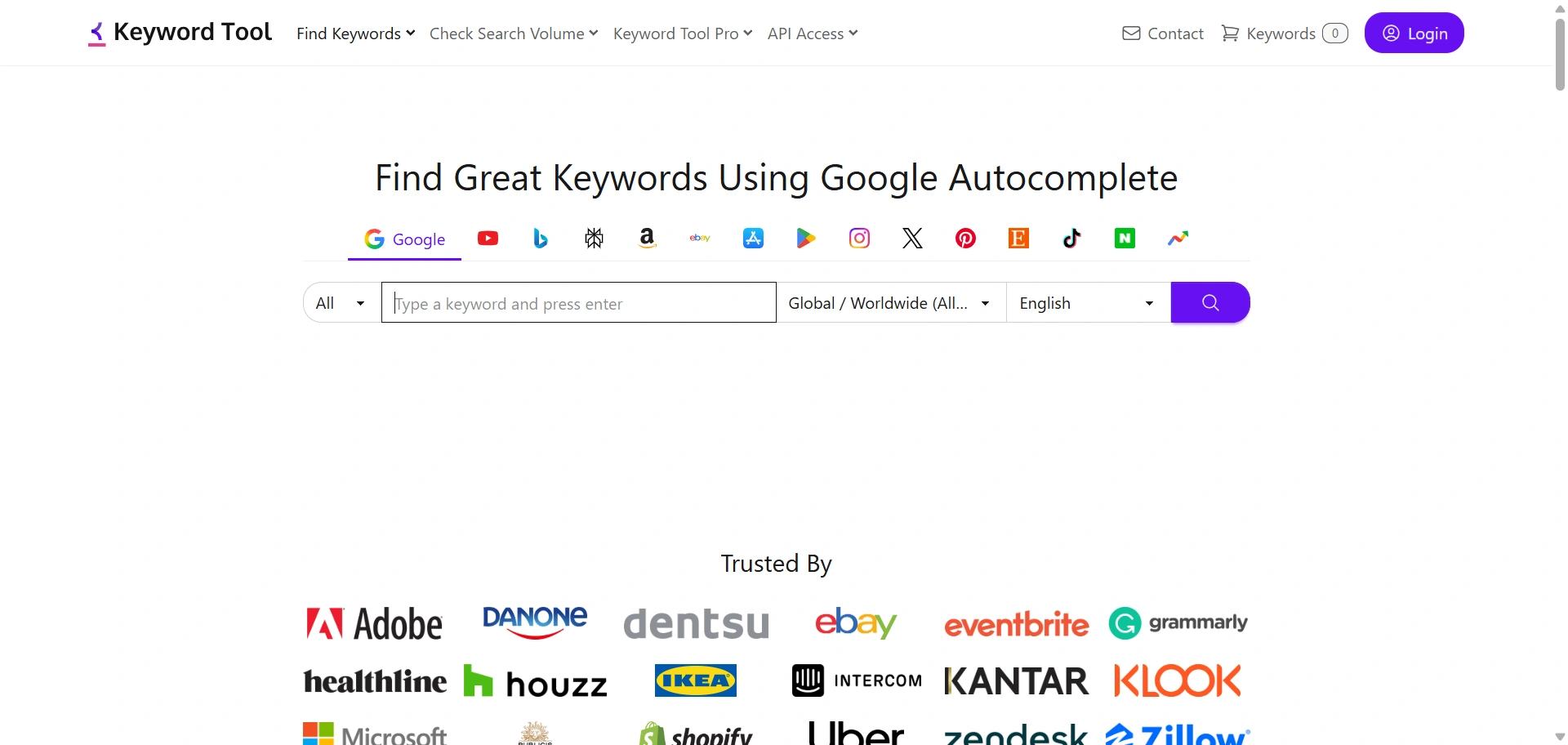Open the Keywords shopping cart
The height and width of the screenshot is (745, 1568).
pyautogui.click(x=1284, y=33)
